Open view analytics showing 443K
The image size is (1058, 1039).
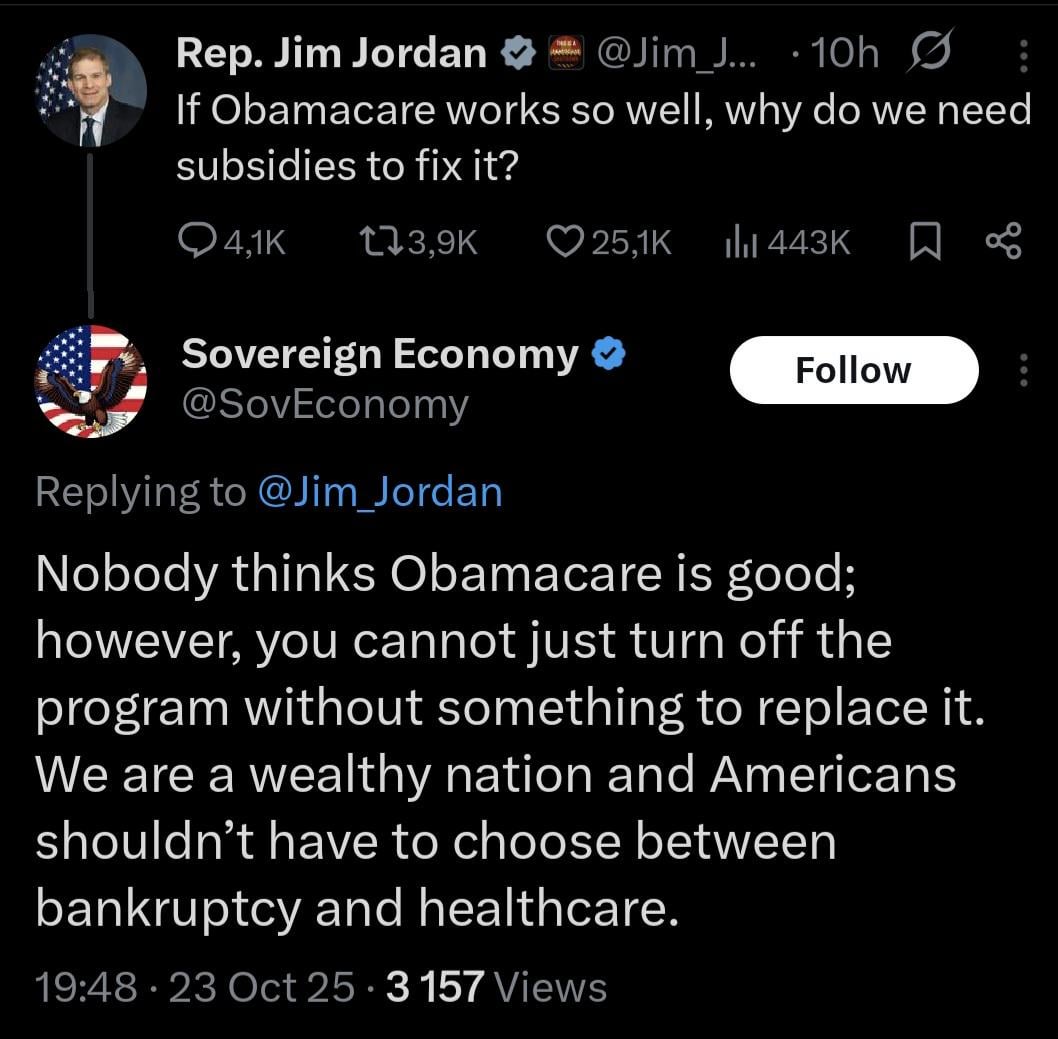click(739, 240)
